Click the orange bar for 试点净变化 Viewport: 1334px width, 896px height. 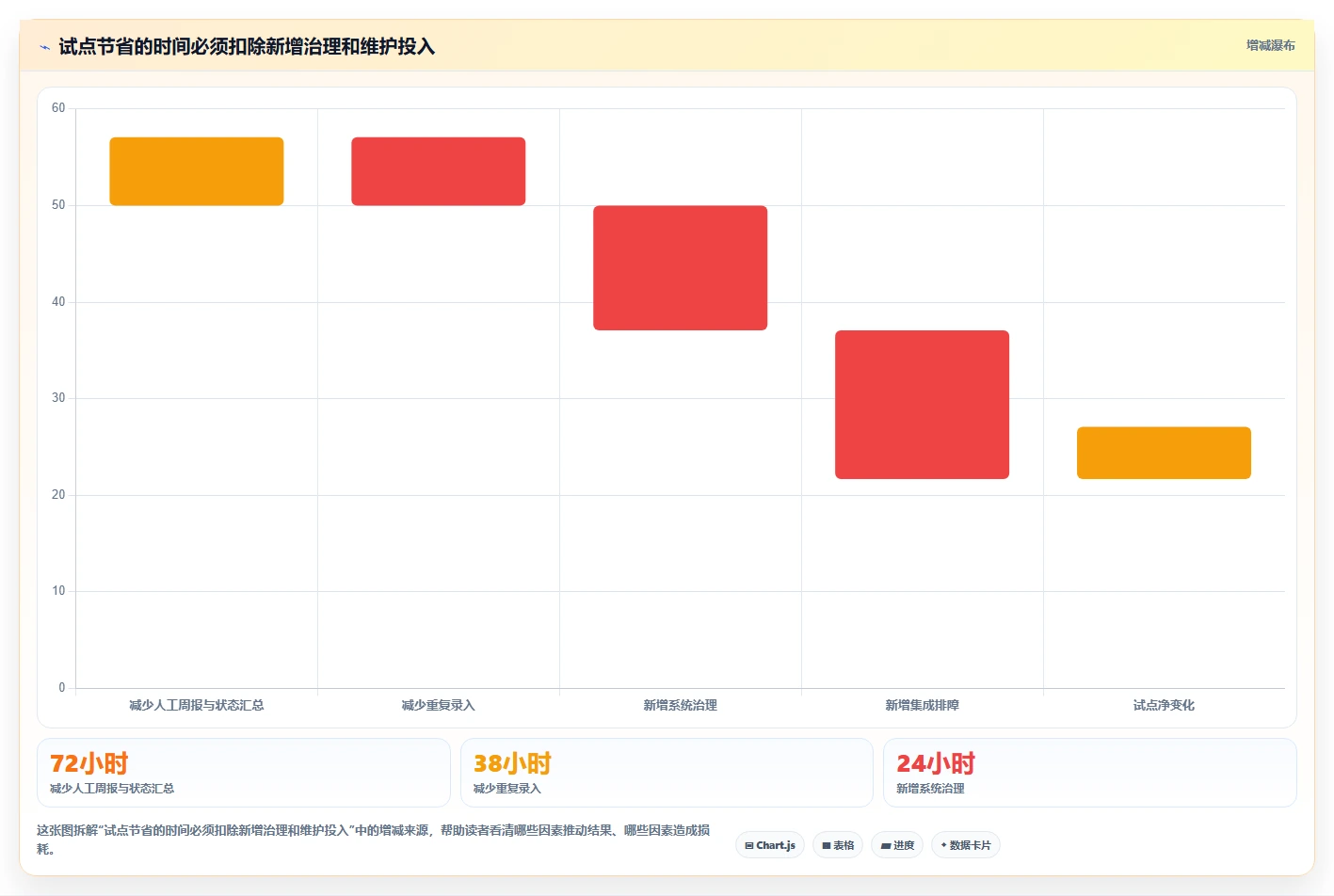[x=1165, y=453]
